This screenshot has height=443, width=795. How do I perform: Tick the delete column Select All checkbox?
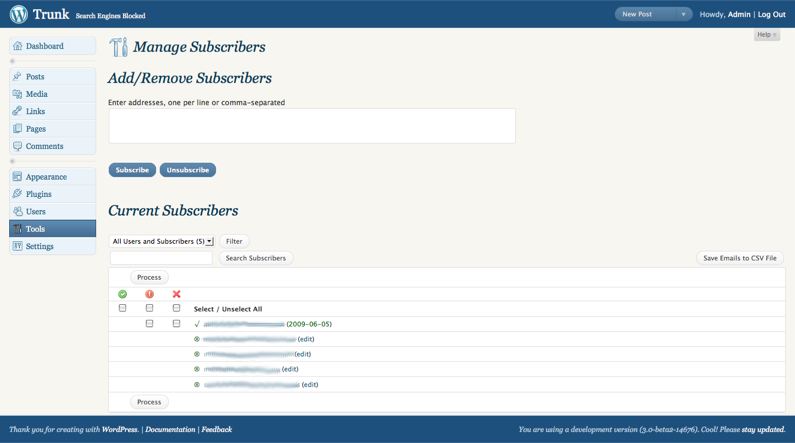point(176,308)
